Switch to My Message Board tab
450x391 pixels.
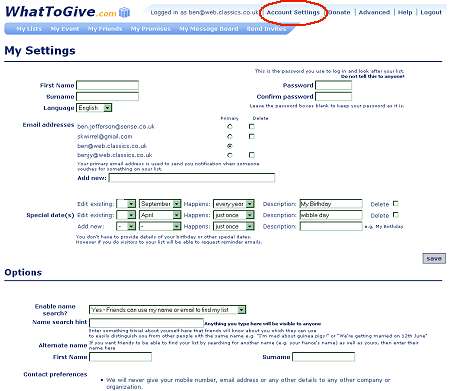[x=209, y=29]
